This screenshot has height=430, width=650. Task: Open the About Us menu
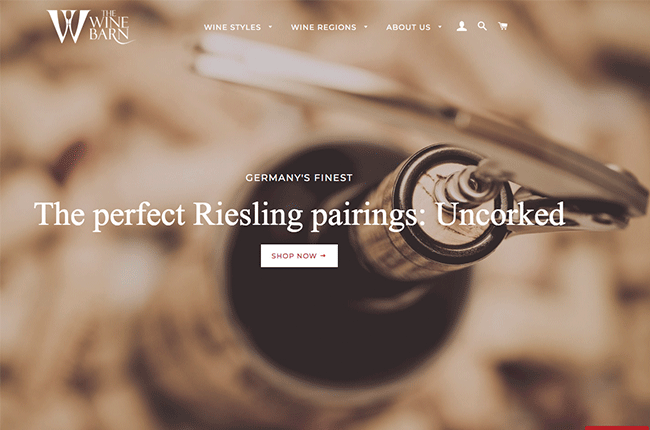click(x=408, y=27)
